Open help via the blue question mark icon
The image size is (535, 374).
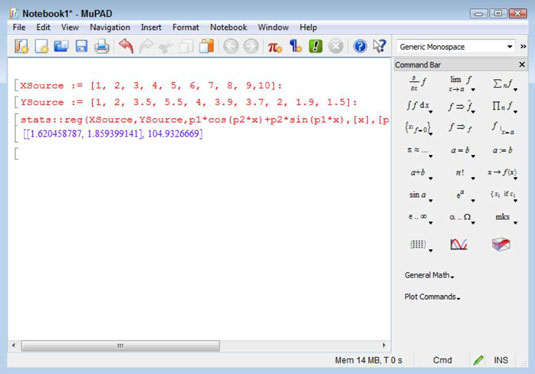360,46
